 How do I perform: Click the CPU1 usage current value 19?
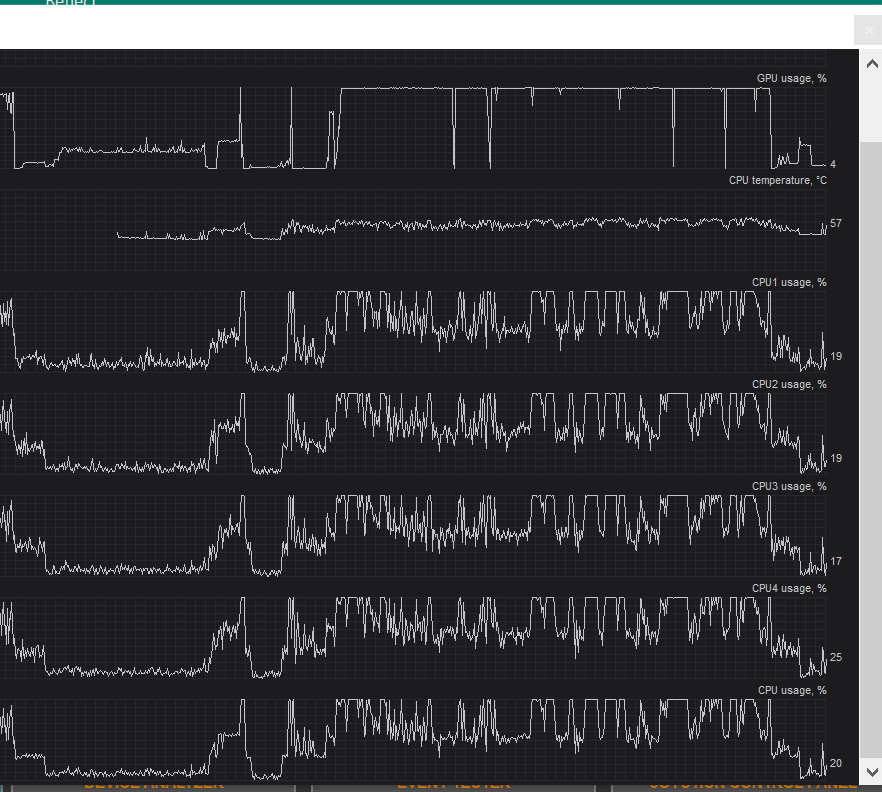pyautogui.click(x=836, y=356)
